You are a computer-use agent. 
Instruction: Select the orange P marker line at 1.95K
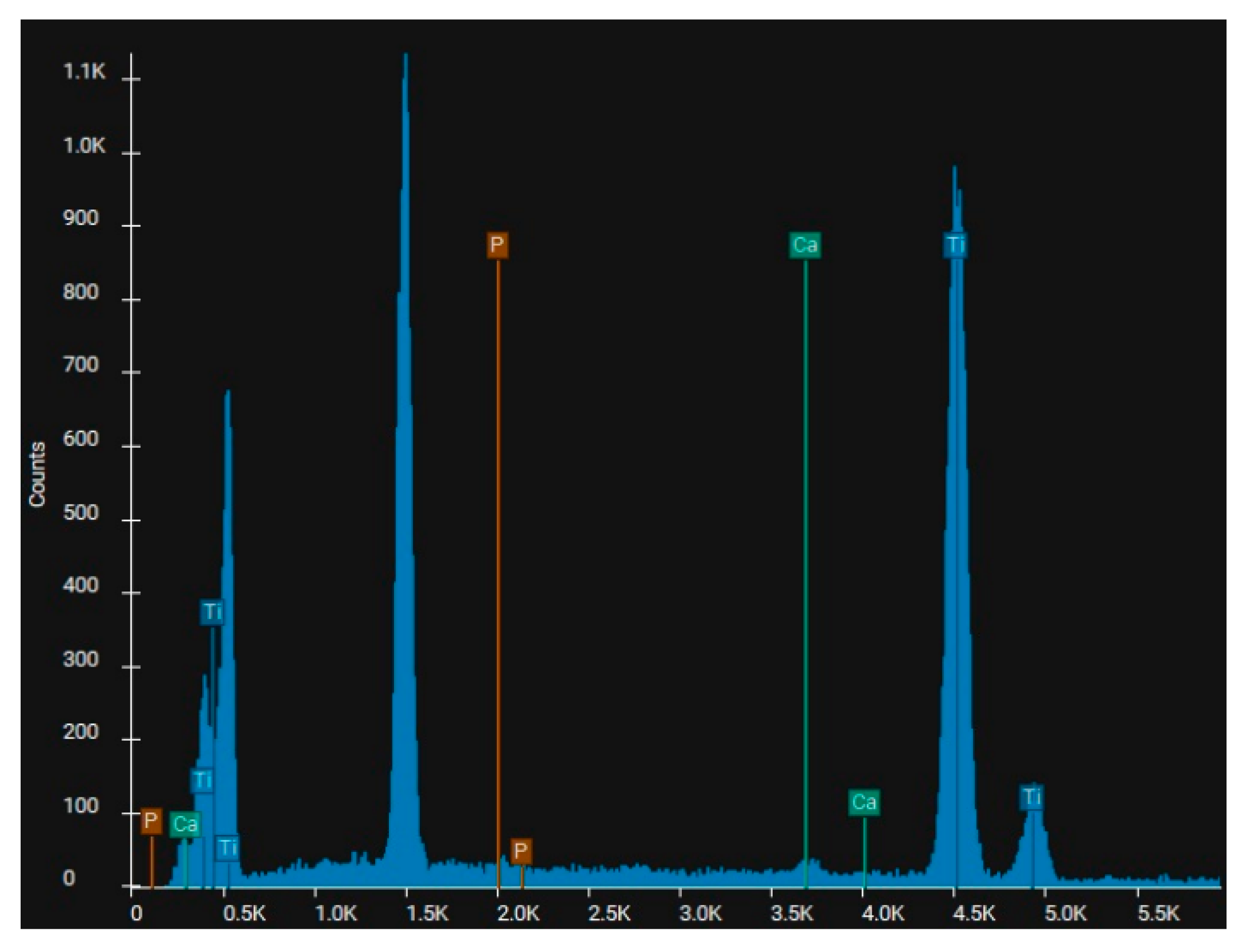click(498, 567)
